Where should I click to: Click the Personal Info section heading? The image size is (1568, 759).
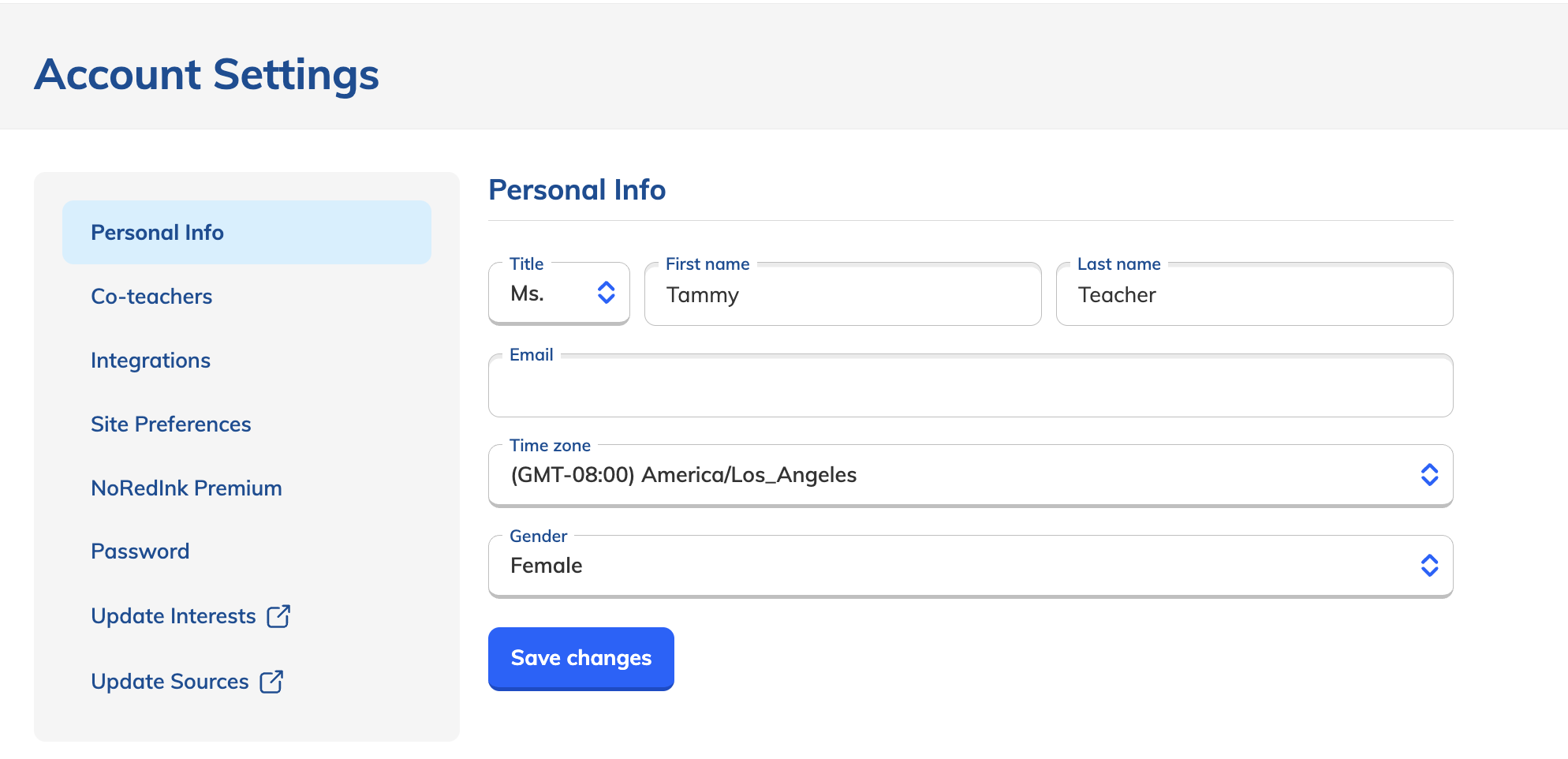pyautogui.click(x=577, y=190)
